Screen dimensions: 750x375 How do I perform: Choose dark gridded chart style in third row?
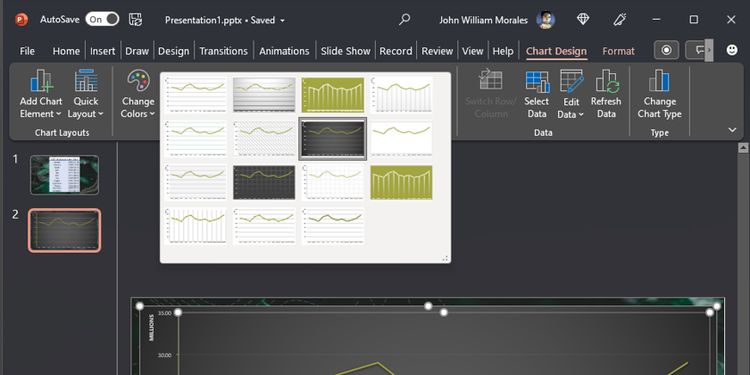[x=264, y=182]
